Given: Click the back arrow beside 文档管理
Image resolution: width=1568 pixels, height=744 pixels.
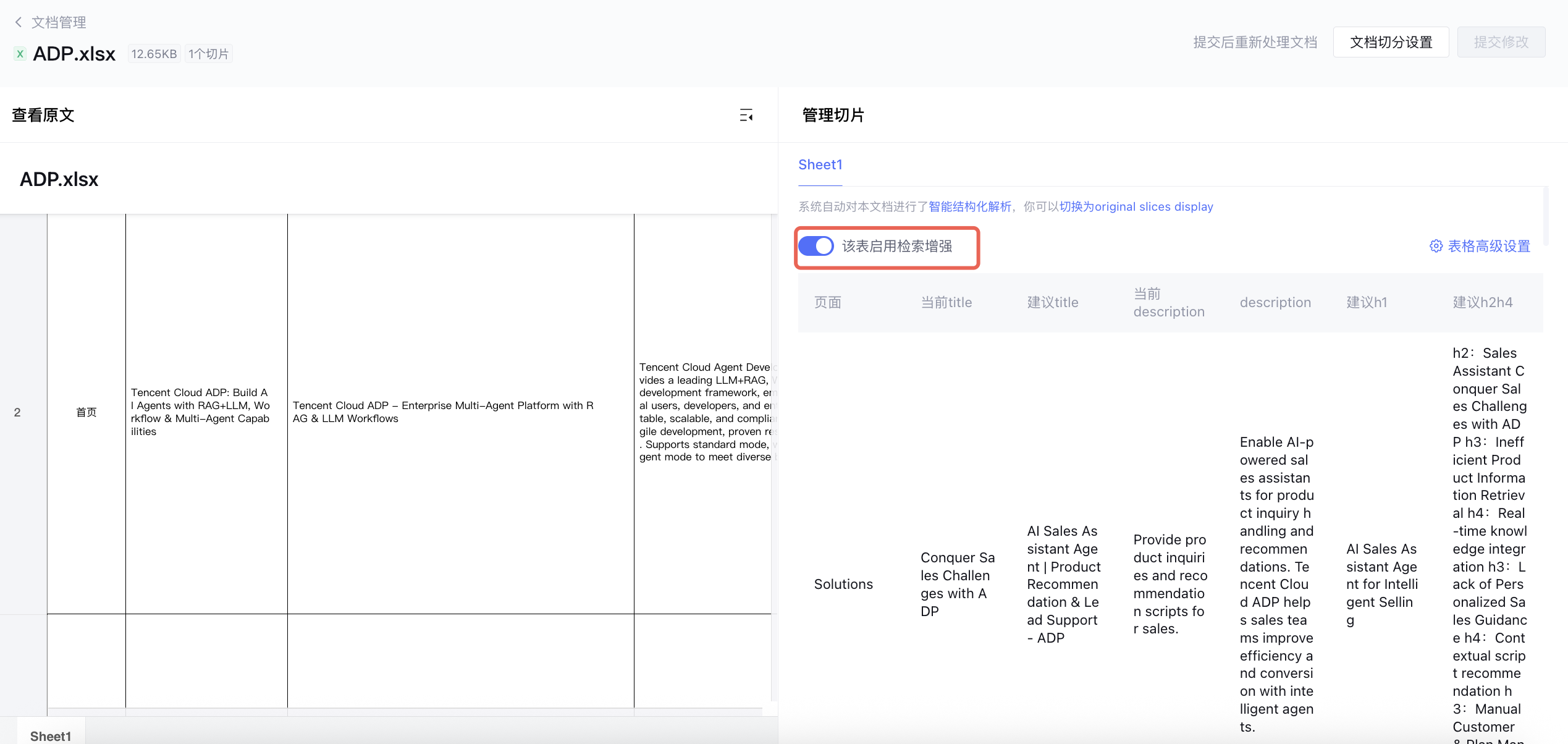Looking at the screenshot, I should coord(19,22).
